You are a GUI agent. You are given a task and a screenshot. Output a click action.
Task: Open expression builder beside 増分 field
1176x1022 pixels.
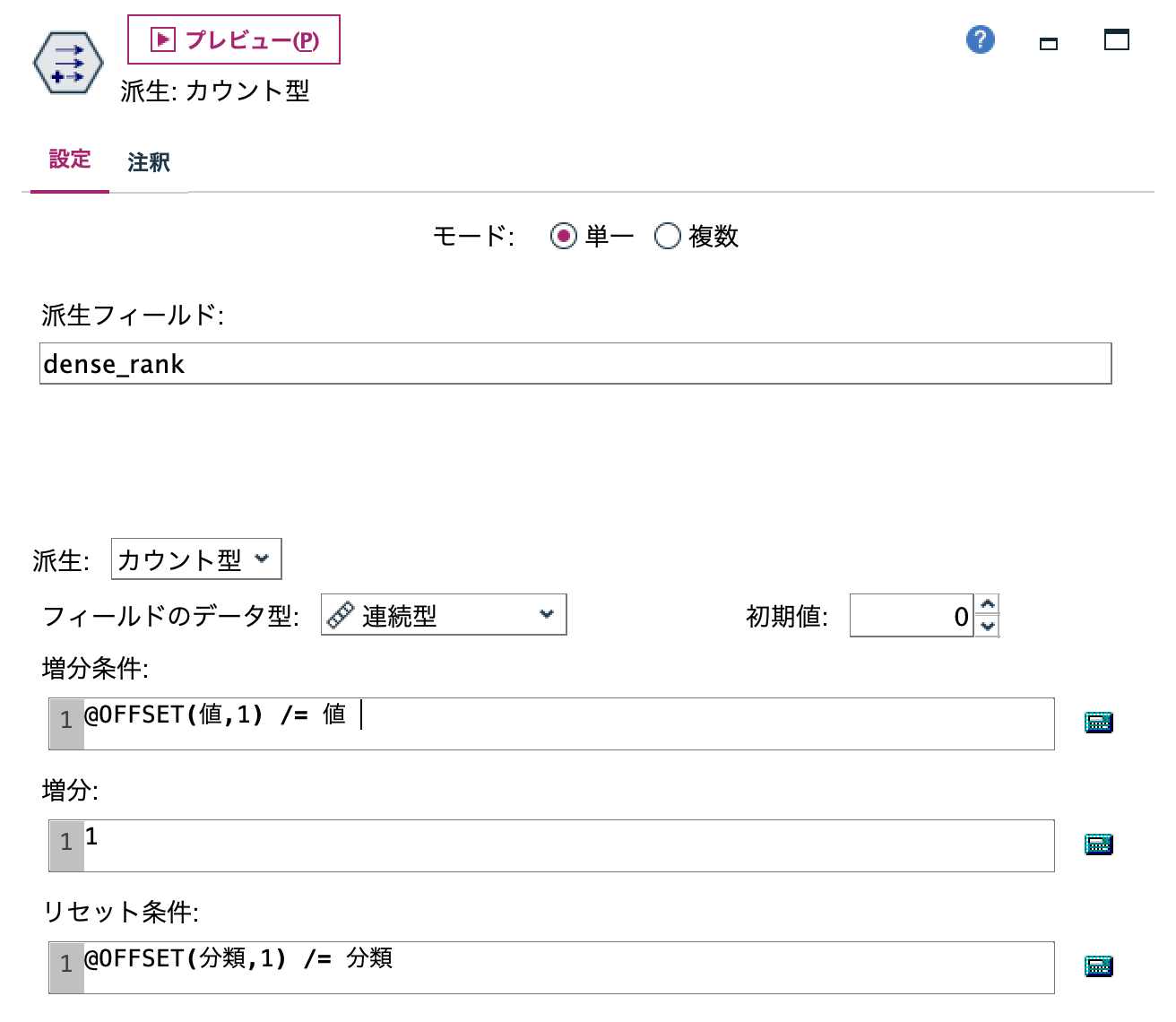tap(1100, 844)
